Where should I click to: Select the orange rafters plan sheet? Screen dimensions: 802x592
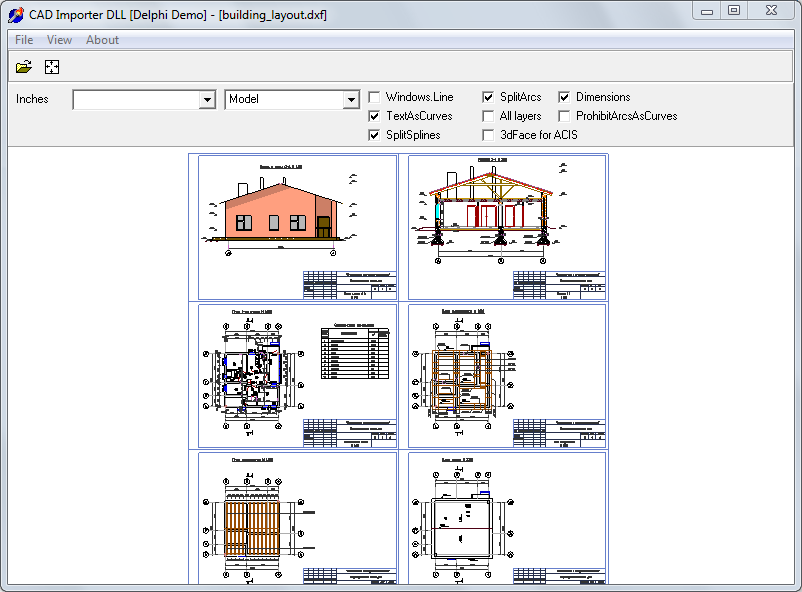298,518
